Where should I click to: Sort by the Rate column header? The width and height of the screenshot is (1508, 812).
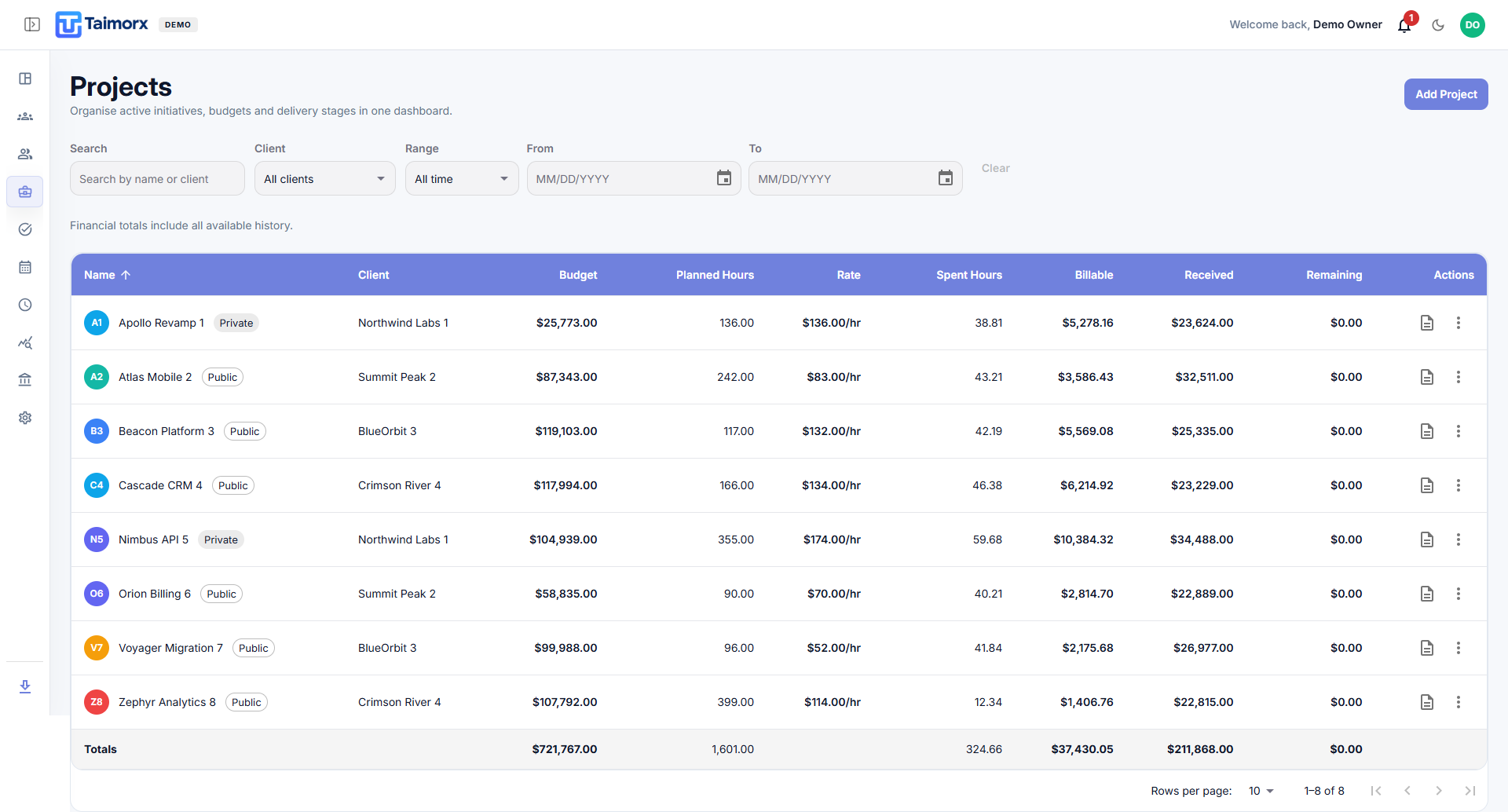[x=848, y=275]
